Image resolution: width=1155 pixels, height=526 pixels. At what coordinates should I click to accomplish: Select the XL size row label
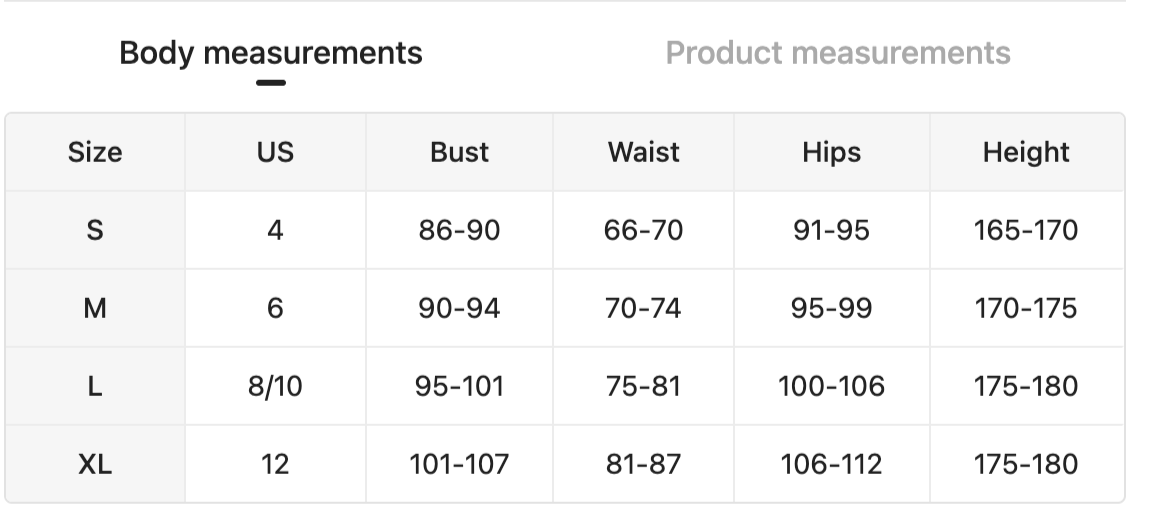[x=95, y=464]
